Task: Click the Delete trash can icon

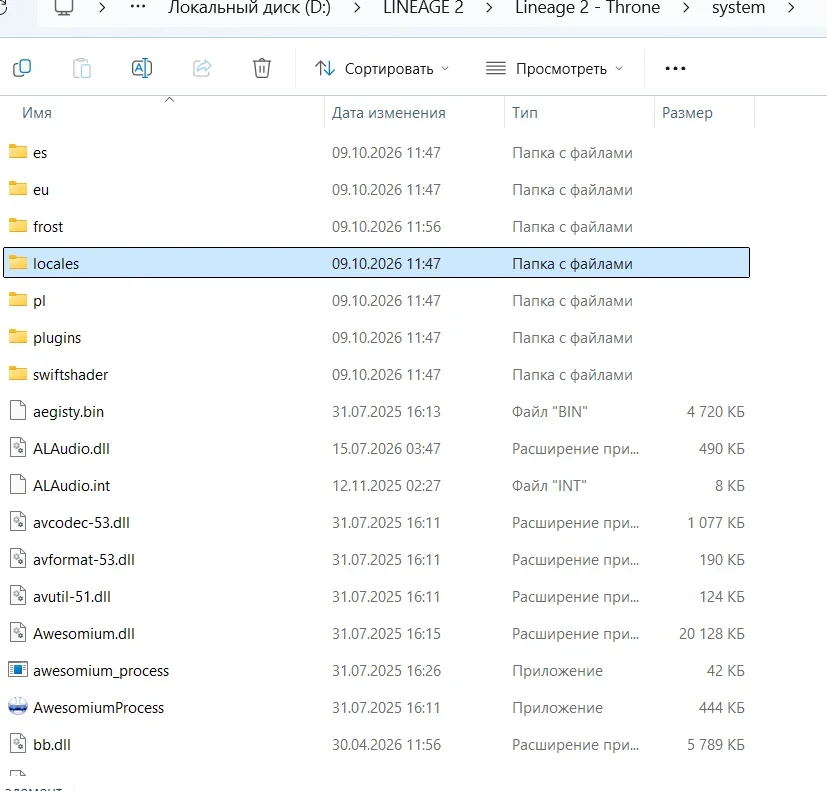Action: coord(262,68)
